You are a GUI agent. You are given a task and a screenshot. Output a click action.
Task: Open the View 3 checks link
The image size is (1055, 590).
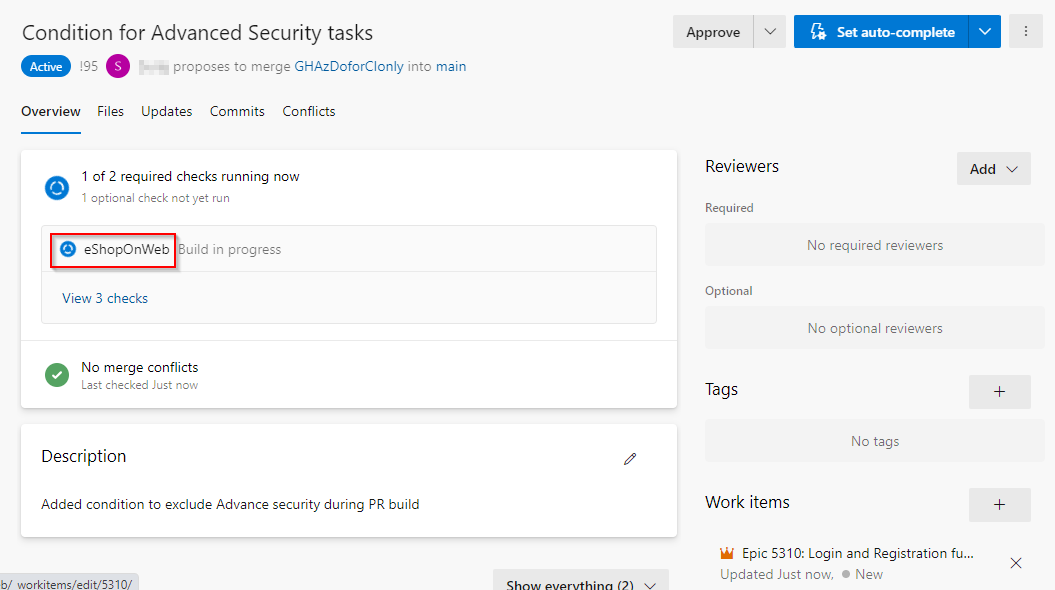pyautogui.click(x=105, y=298)
